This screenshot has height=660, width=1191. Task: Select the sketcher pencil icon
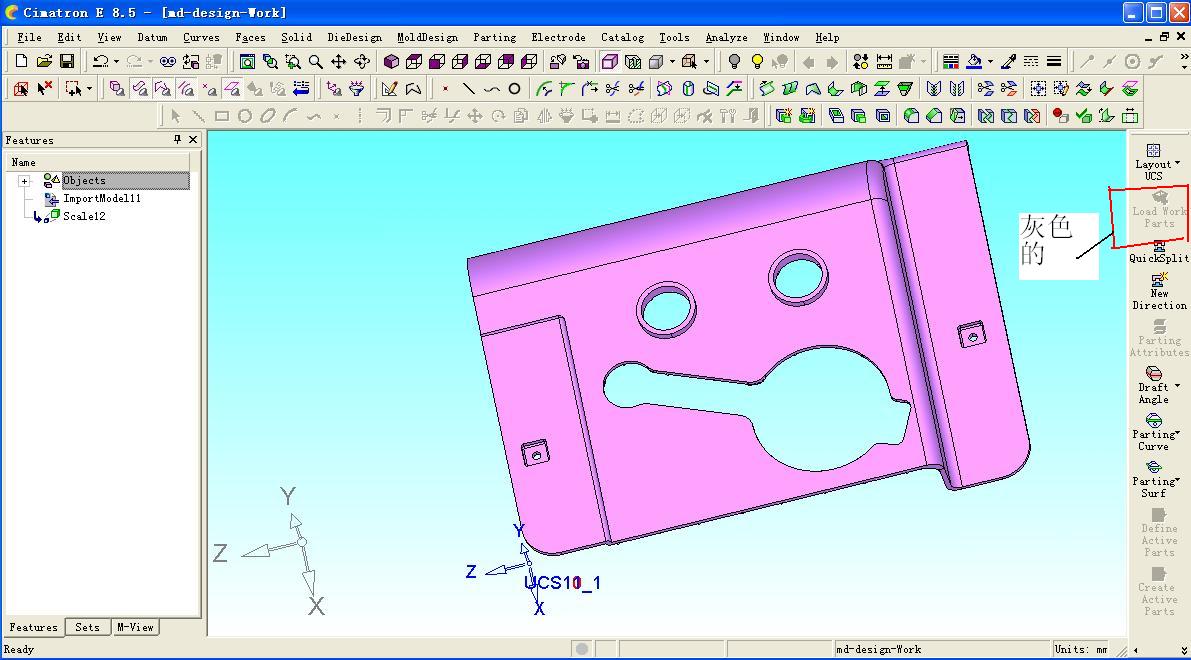pyautogui.click(x=390, y=89)
